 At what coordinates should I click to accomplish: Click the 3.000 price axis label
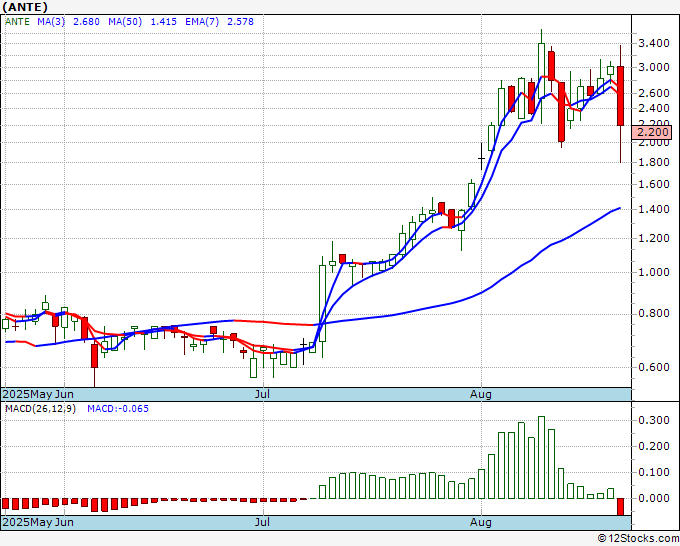pyautogui.click(x=654, y=68)
